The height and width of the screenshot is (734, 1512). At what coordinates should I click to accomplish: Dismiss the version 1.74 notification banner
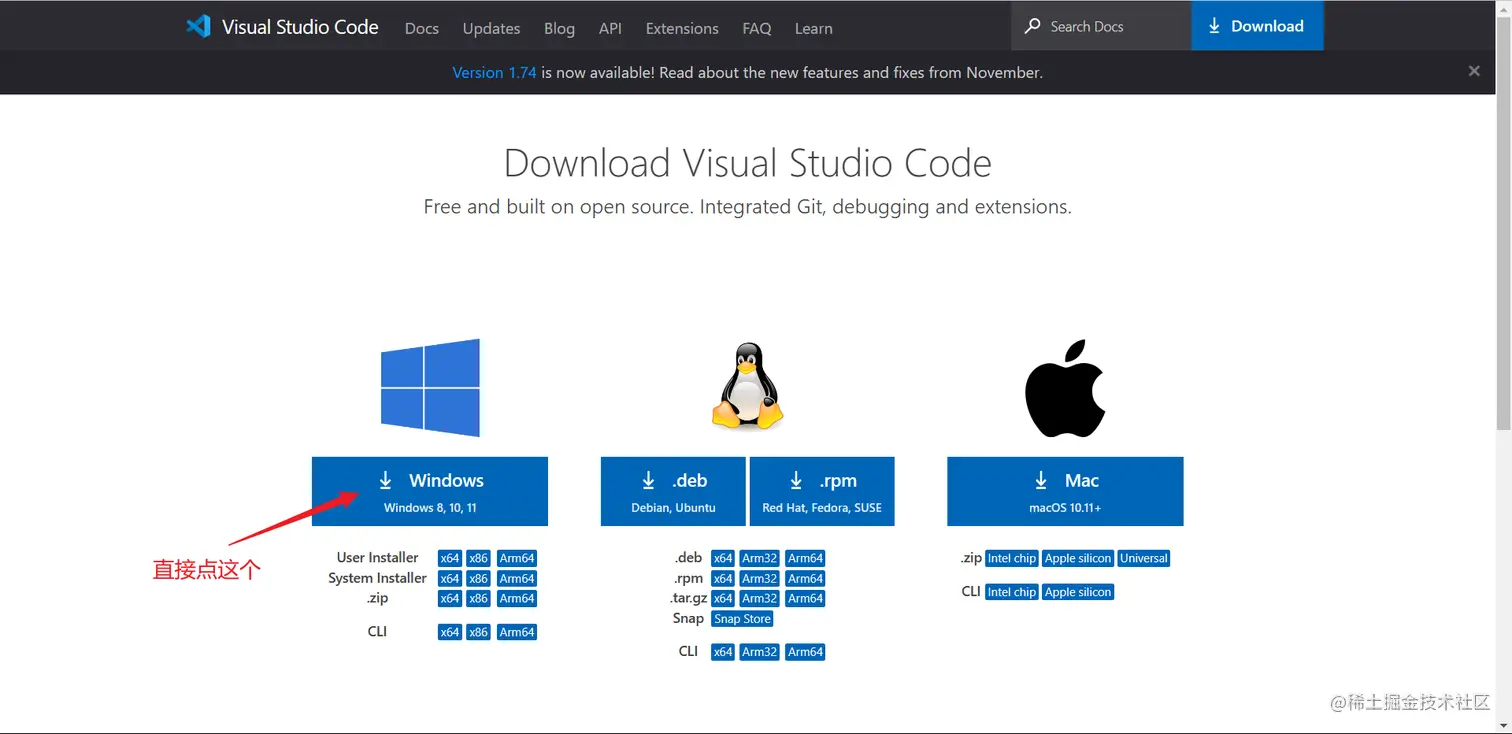[1474, 71]
